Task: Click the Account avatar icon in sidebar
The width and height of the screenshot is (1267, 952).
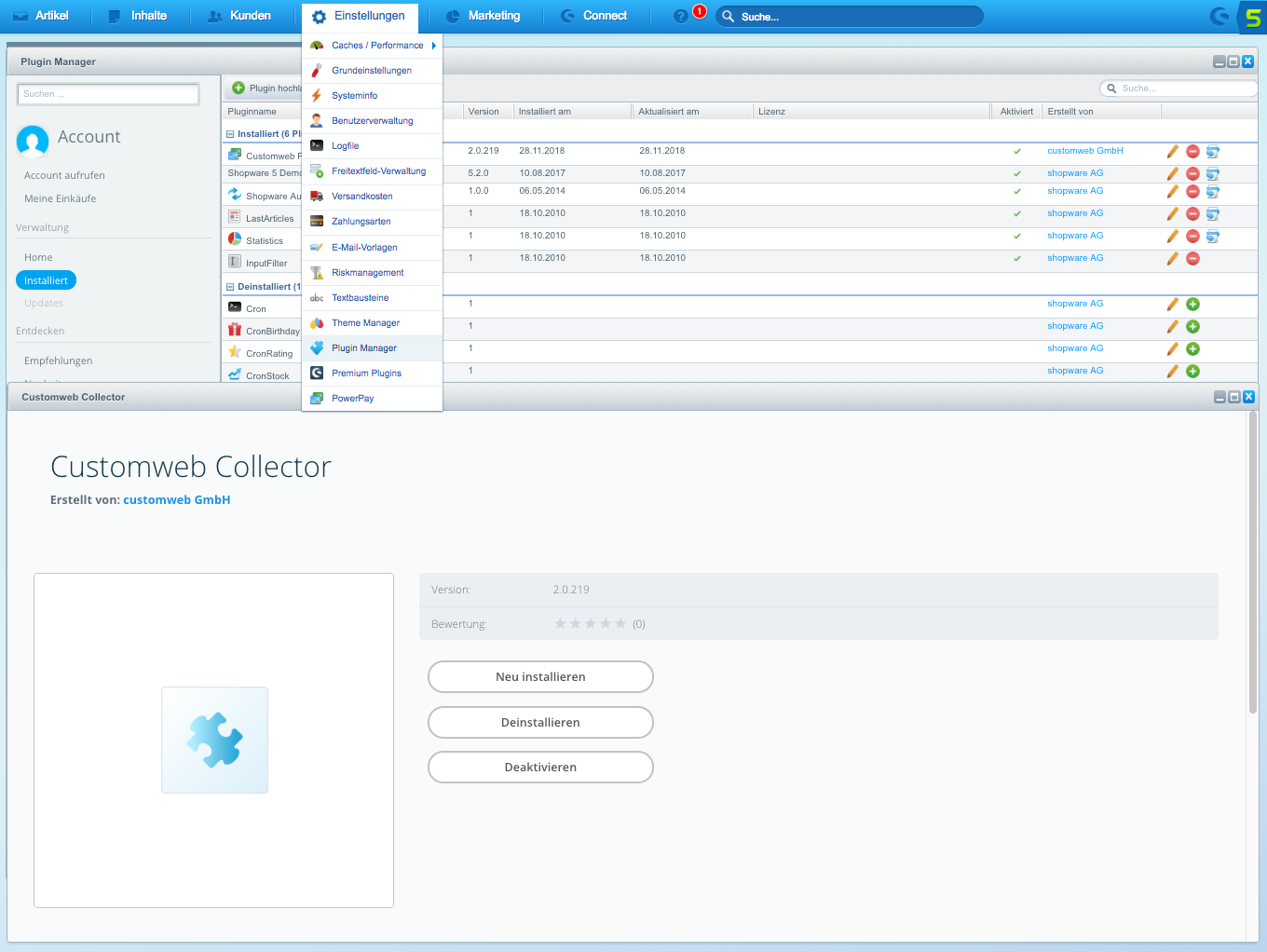Action: point(33,141)
